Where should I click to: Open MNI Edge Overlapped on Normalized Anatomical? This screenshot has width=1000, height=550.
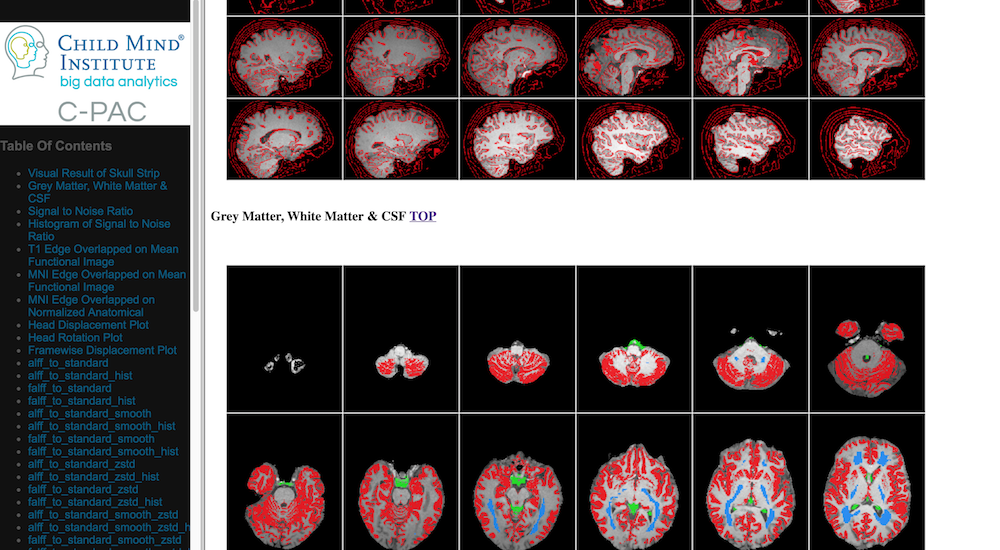tap(91, 299)
